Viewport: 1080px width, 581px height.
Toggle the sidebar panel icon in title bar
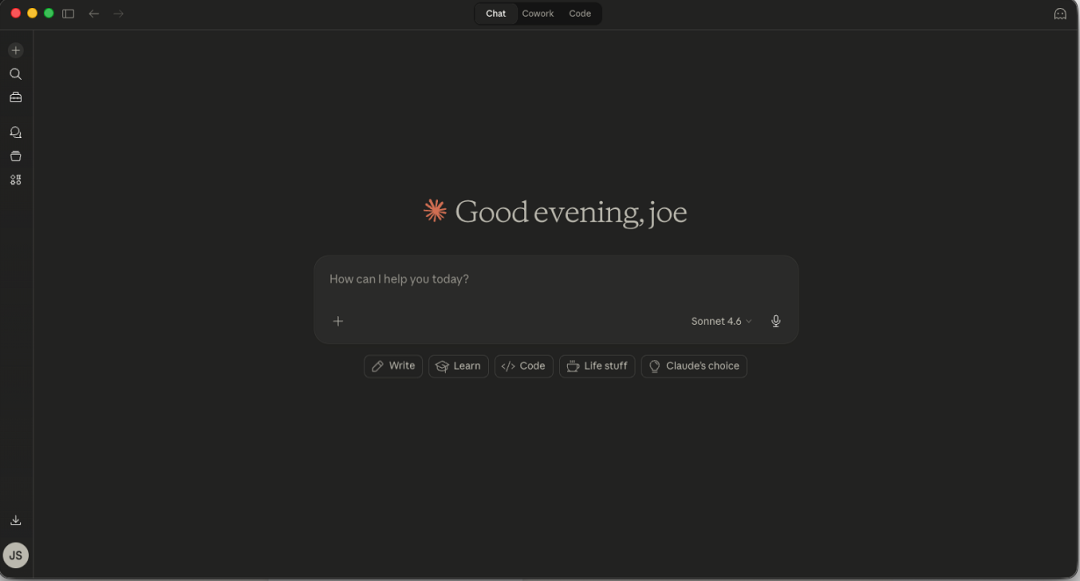coord(68,14)
